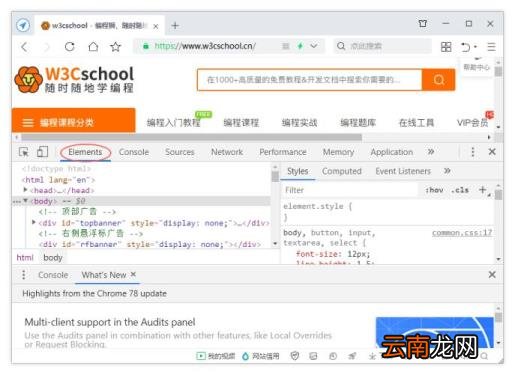Open VIP会员 nav link
Image resolution: width=515 pixels, height=375 pixels.
point(473,123)
